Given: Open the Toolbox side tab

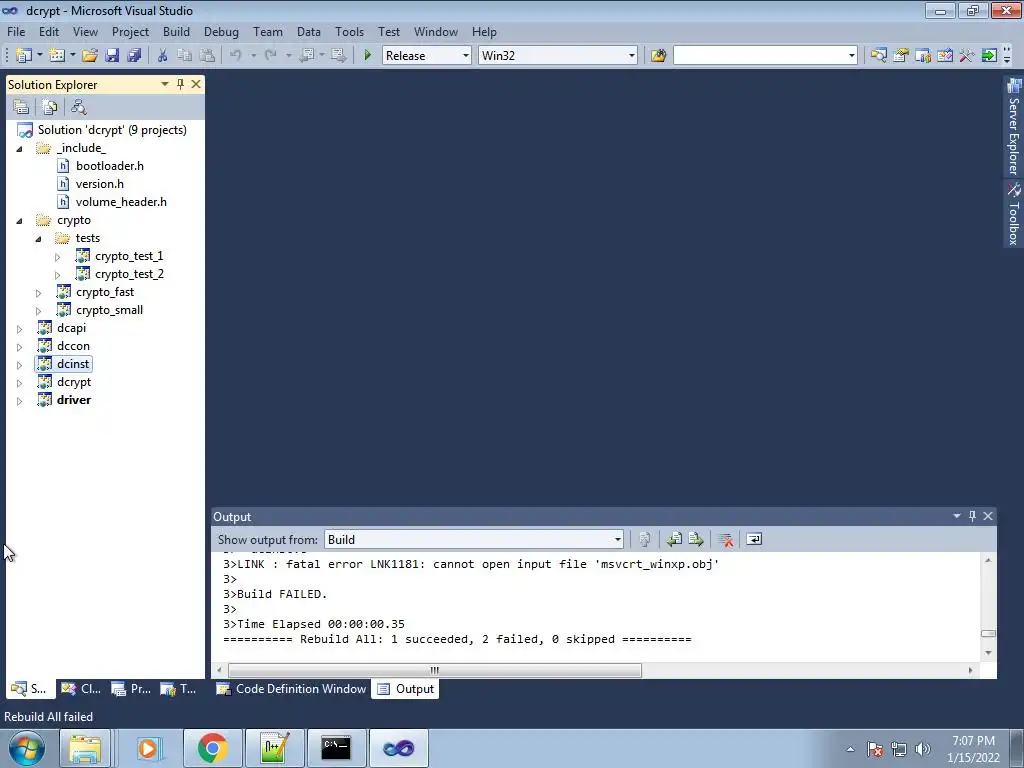Looking at the screenshot, I should point(1014,214).
